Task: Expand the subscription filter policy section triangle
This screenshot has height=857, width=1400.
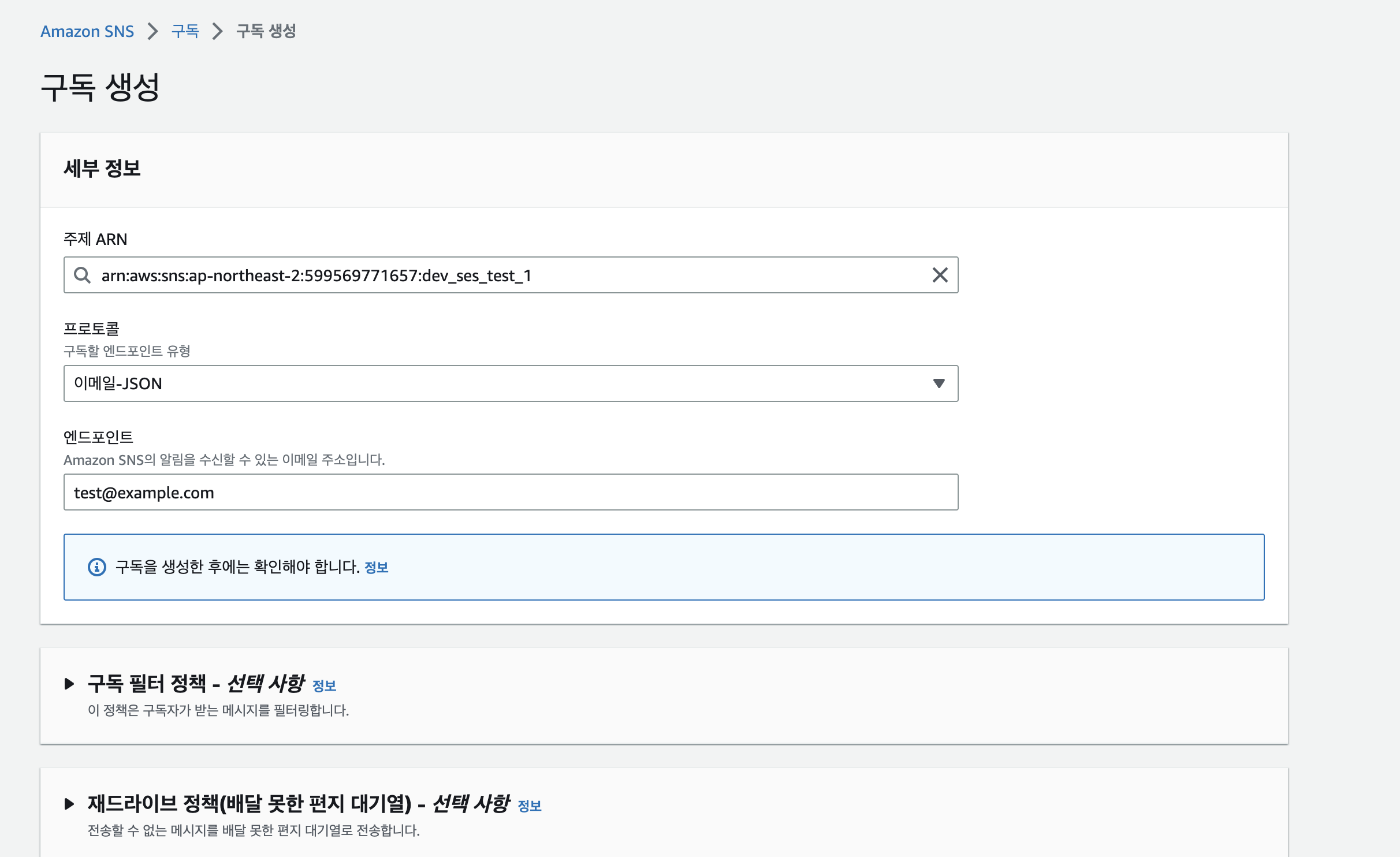Action: pos(69,684)
